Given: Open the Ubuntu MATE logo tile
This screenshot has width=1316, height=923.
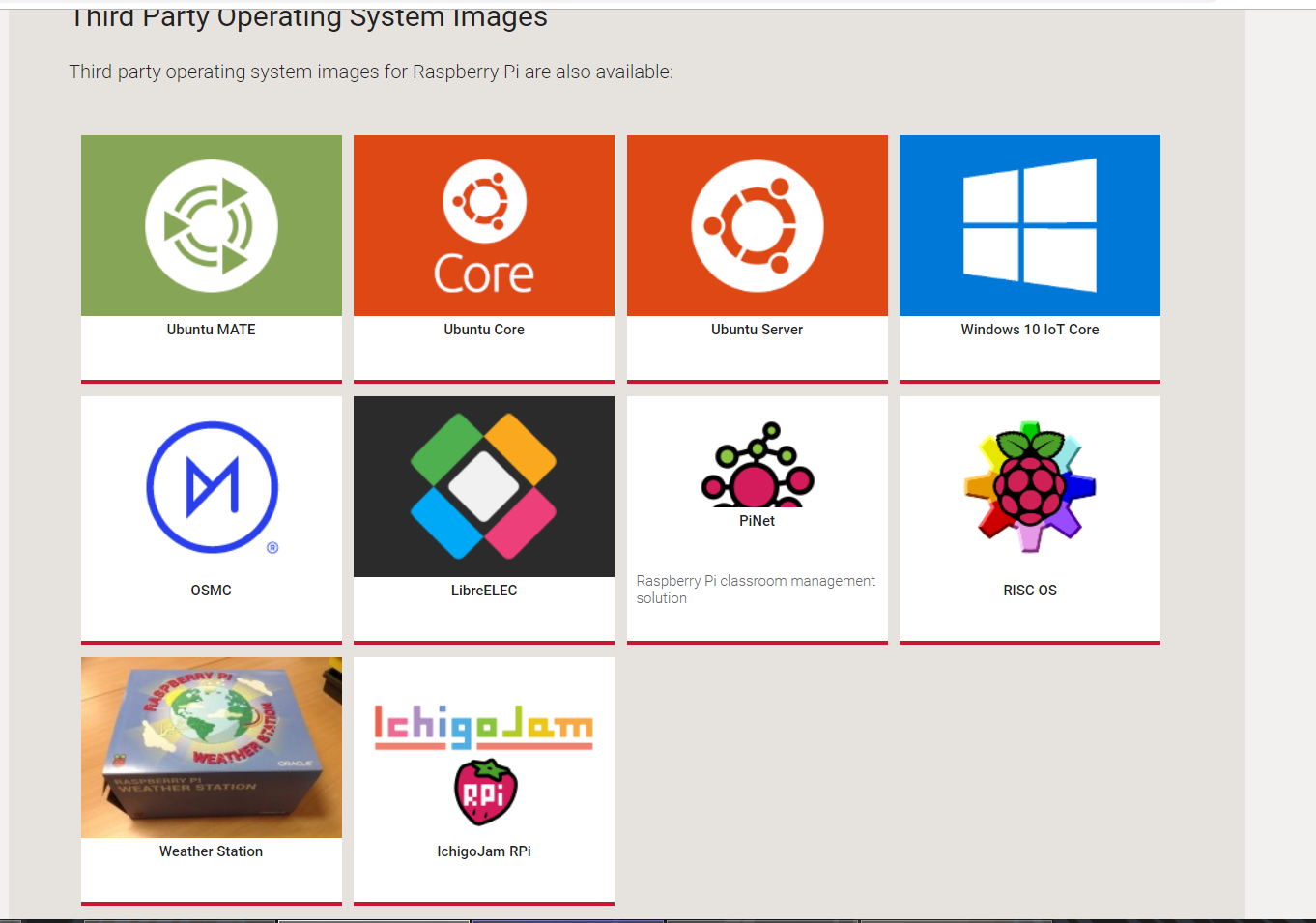Looking at the screenshot, I should click(212, 225).
